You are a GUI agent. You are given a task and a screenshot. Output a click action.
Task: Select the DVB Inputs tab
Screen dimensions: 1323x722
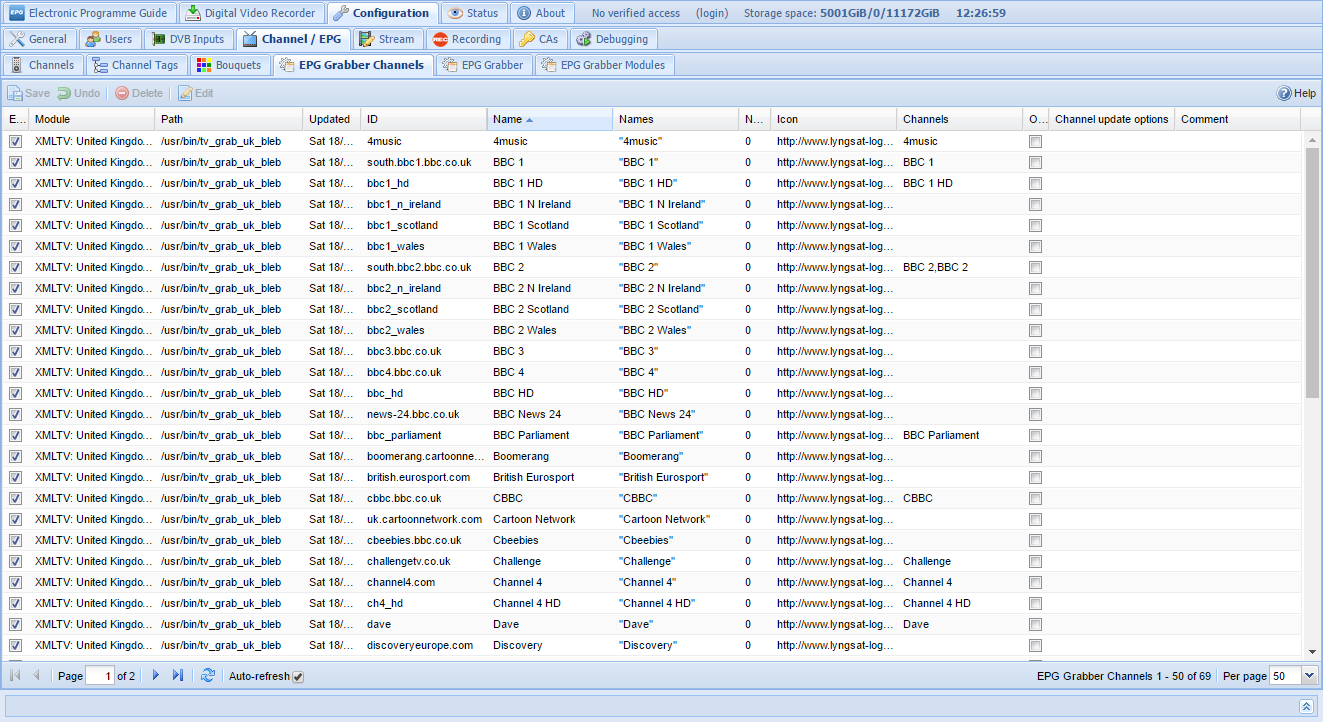point(188,39)
